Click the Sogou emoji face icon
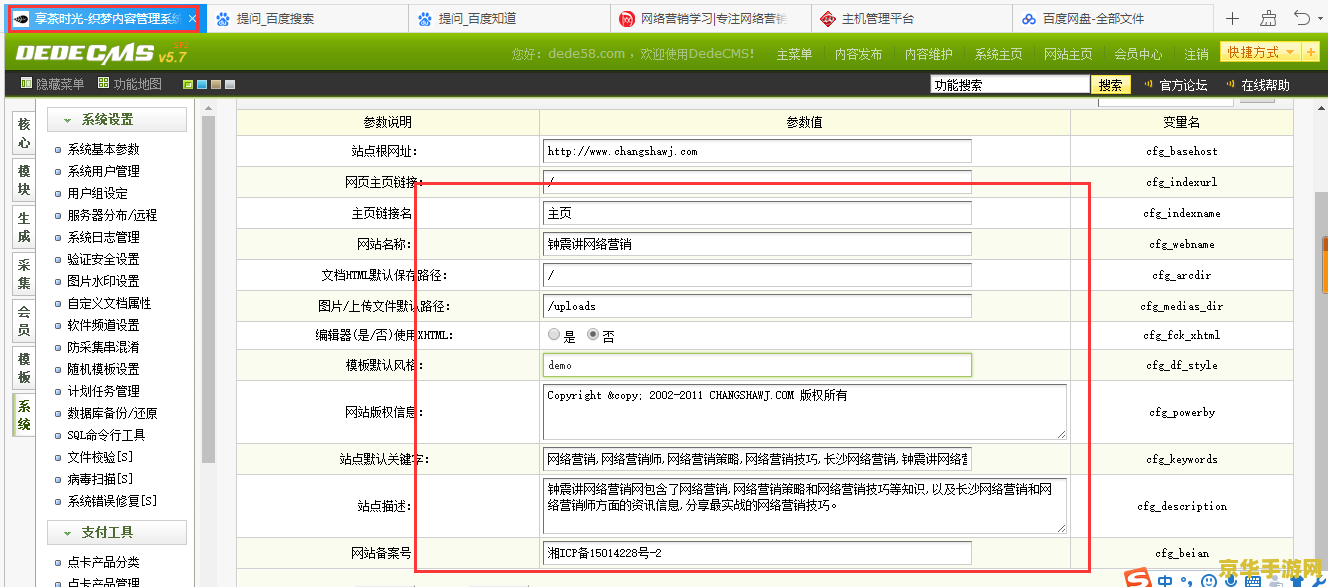Viewport: 1328px width, 587px height. click(x=1209, y=580)
